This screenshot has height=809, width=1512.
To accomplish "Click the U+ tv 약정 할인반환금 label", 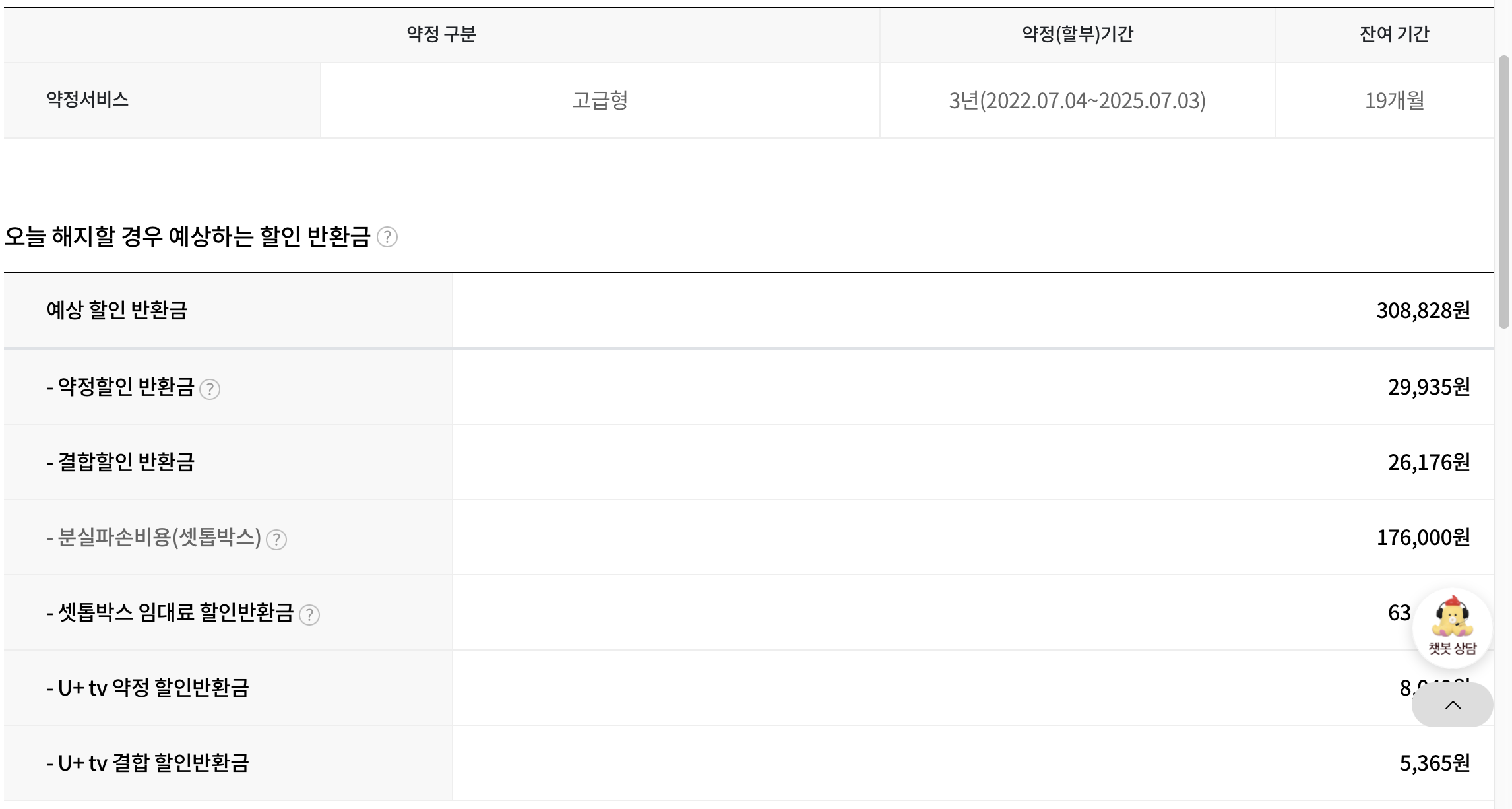I will click(148, 688).
